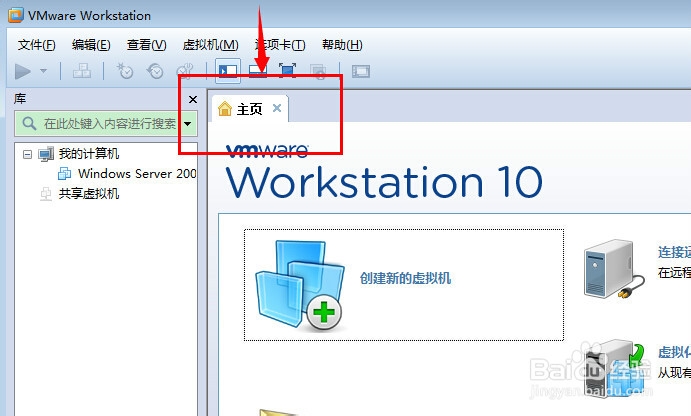
Task: Open the search filter dropdown arrow
Action: [x=188, y=123]
